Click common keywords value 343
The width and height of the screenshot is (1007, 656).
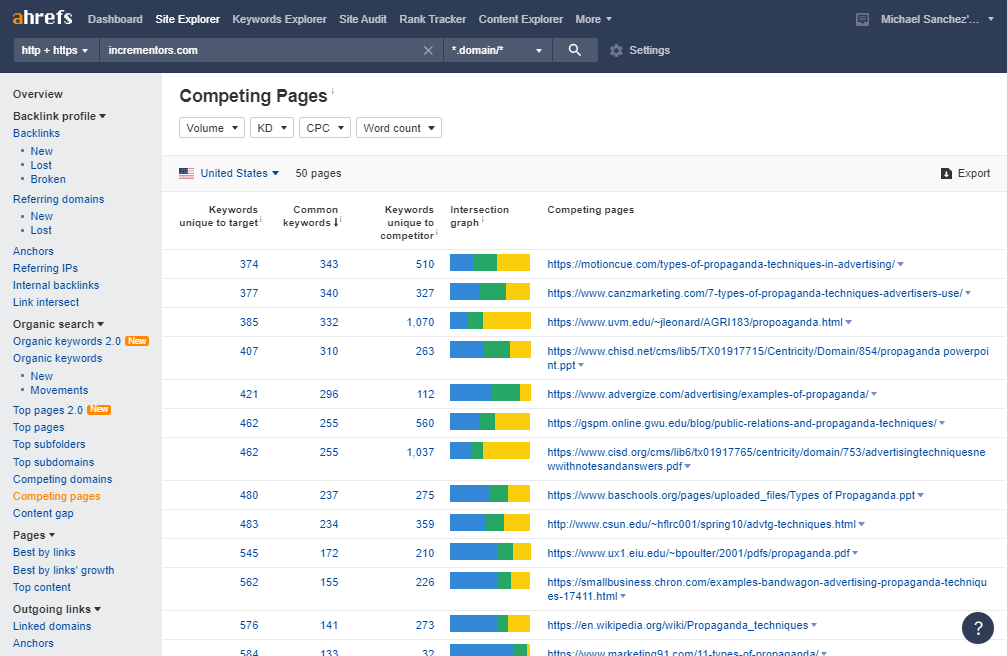tap(329, 264)
